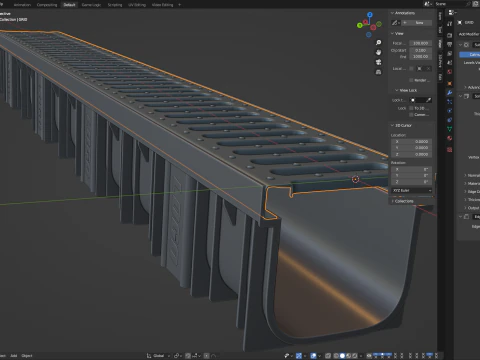This screenshot has width=480, height=360.
Task: Enable Camera to View lock checkbox
Action: [x=411, y=115]
